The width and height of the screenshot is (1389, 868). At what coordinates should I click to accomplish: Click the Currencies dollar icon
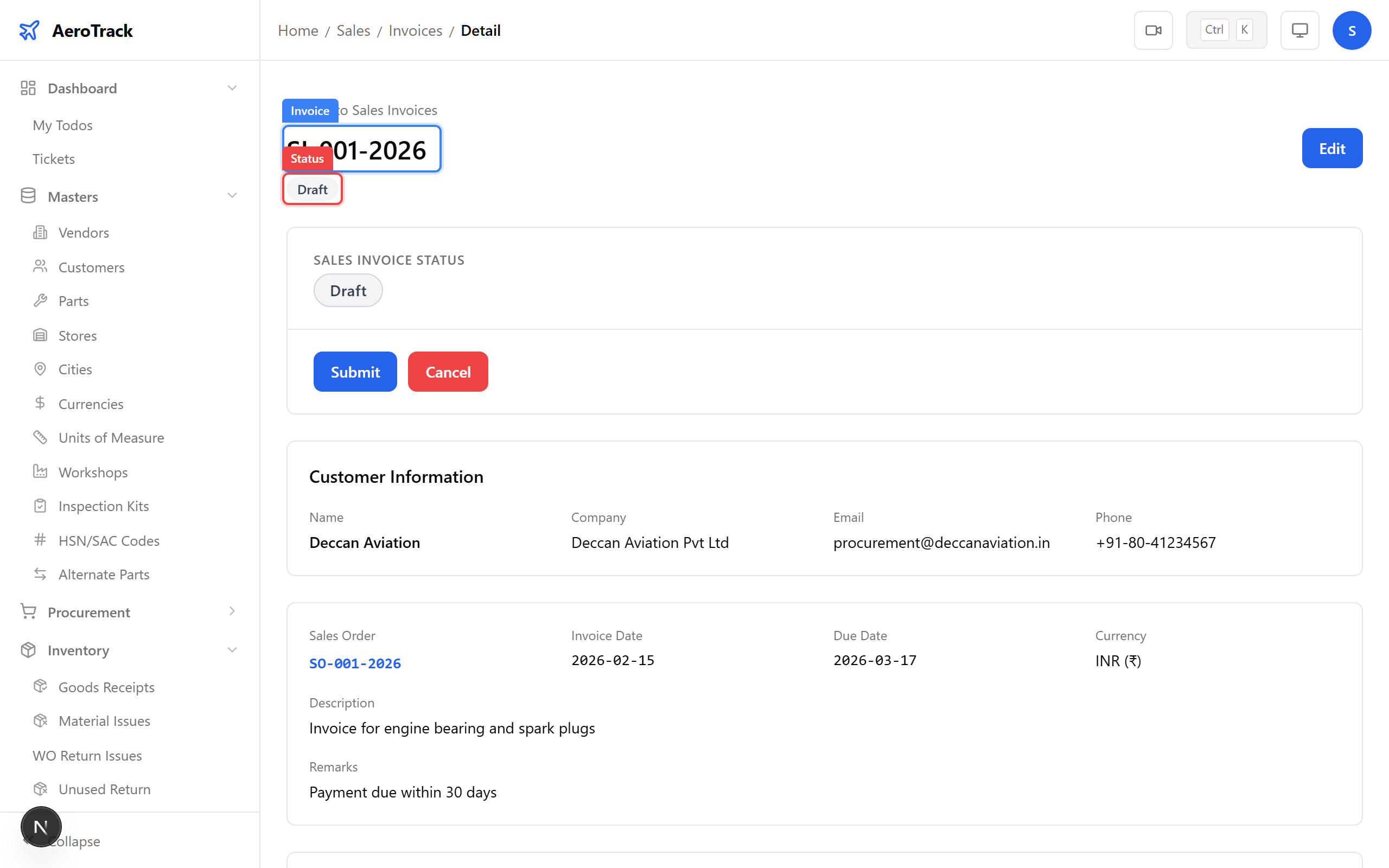click(40, 403)
